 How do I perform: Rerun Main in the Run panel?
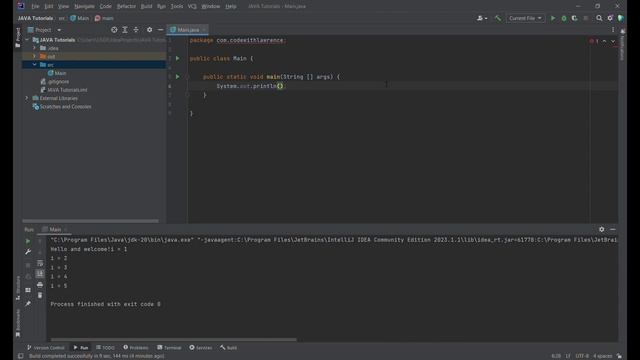(28, 241)
